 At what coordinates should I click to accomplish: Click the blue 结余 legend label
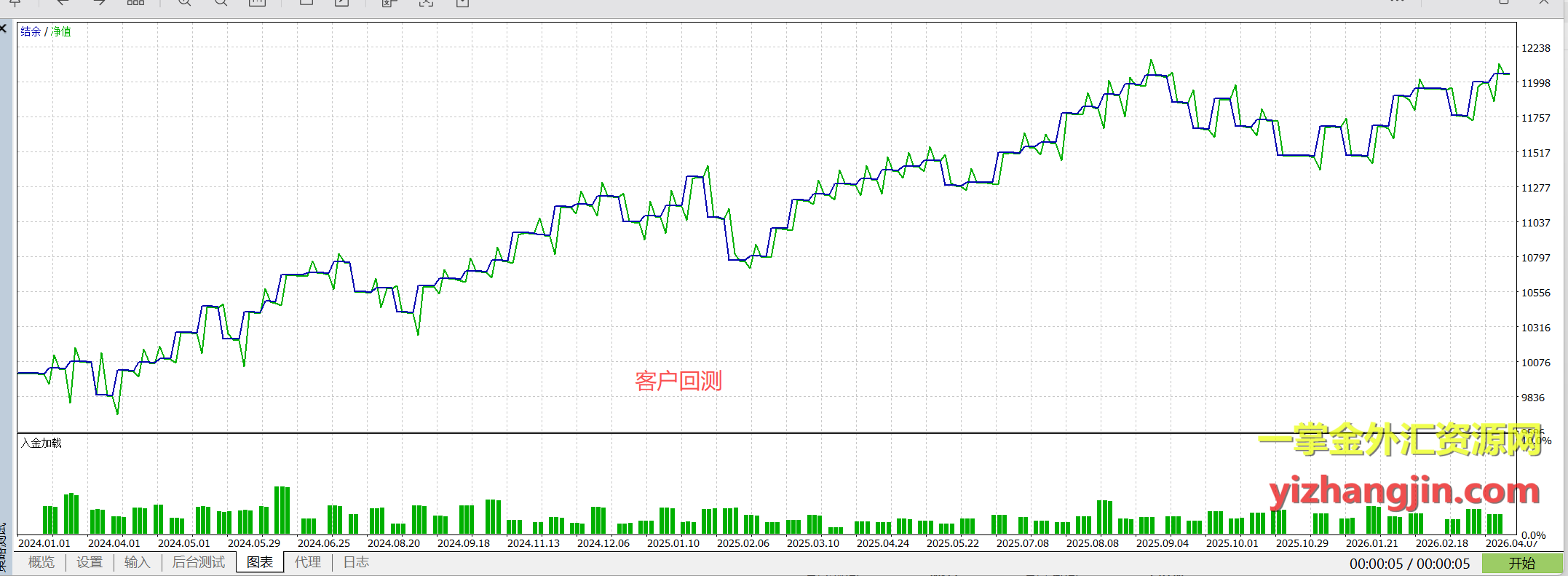pos(31,31)
